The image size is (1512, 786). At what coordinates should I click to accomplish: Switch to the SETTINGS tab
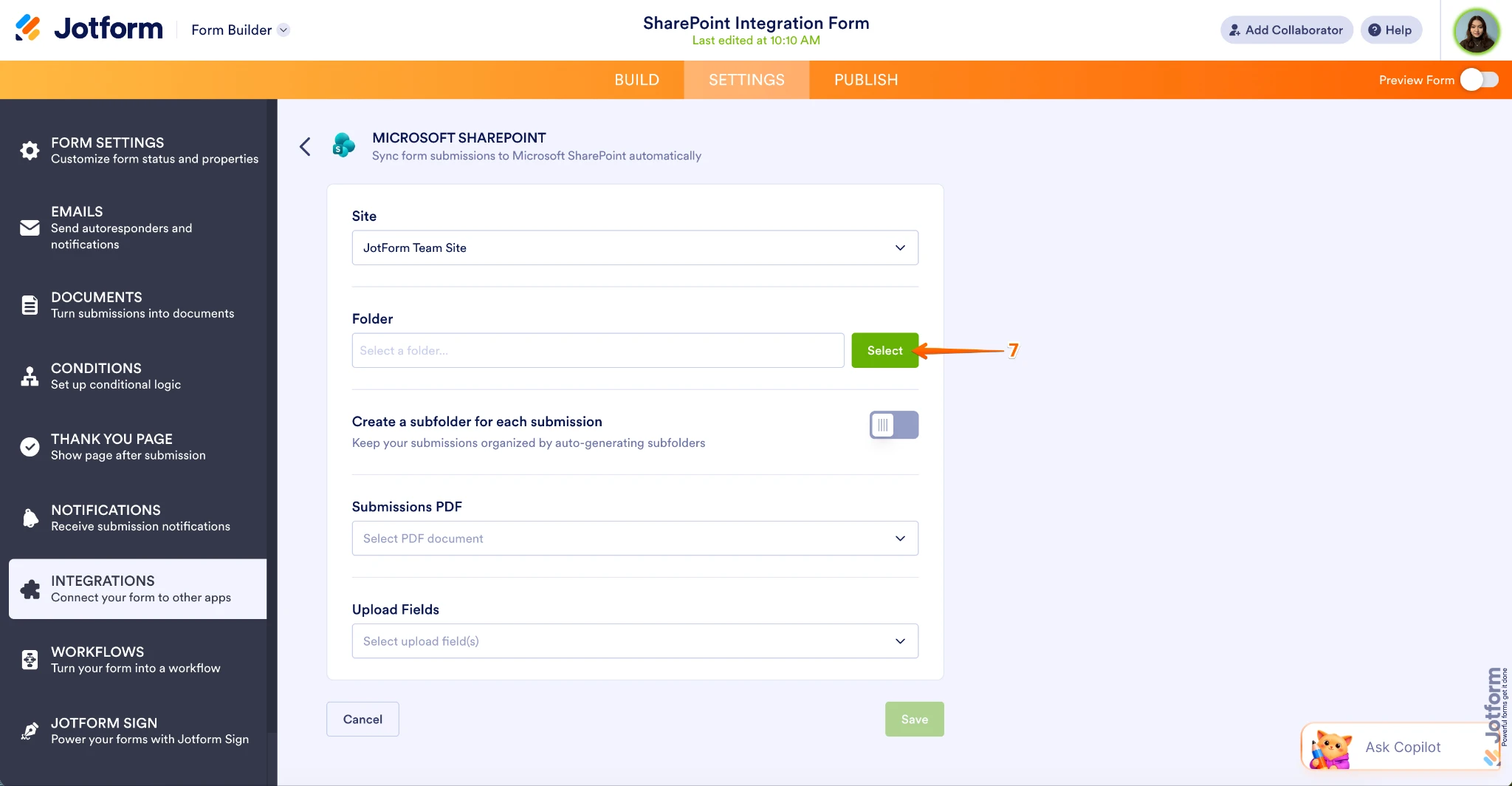[746, 80]
